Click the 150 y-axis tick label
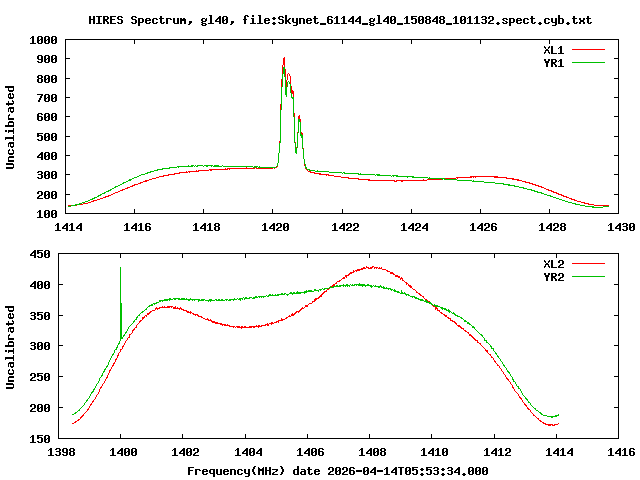 click(x=40, y=439)
